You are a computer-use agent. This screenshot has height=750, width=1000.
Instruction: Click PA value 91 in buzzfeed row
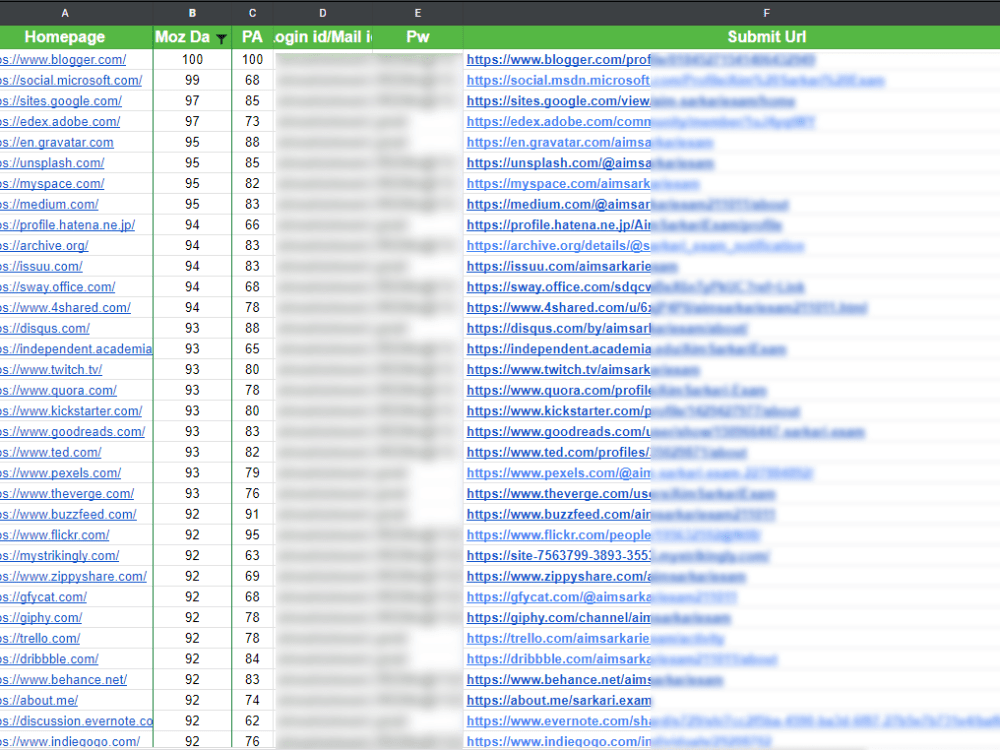[x=253, y=514]
